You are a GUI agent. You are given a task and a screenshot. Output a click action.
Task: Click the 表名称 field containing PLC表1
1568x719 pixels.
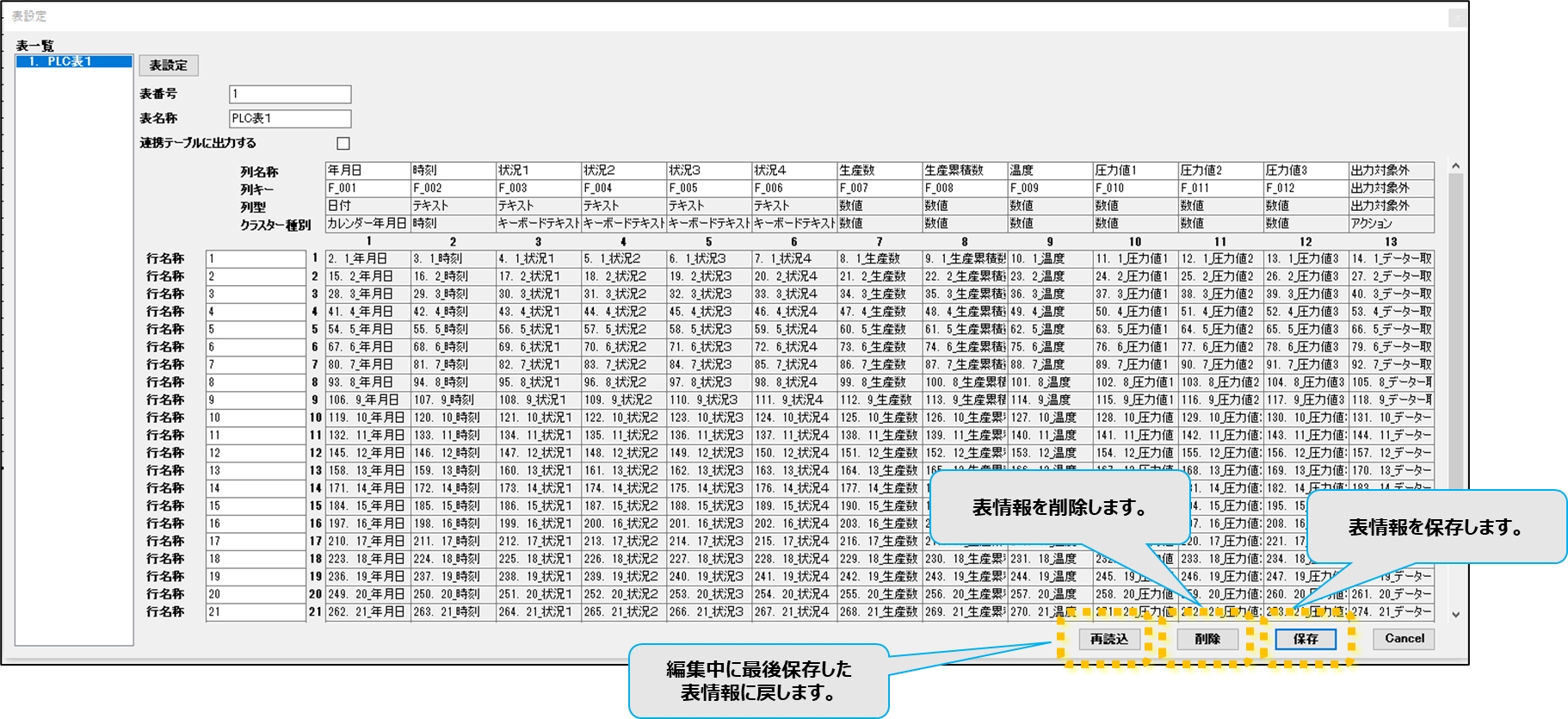tap(290, 119)
